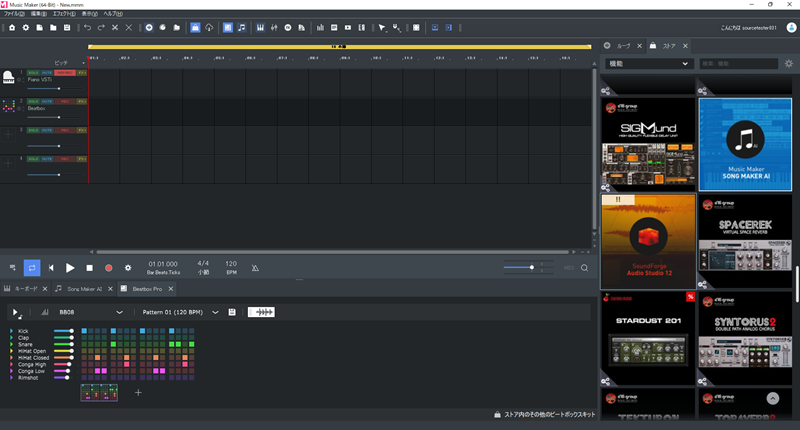Adjust the Kick volume slider
The image size is (800, 430).
[63, 331]
